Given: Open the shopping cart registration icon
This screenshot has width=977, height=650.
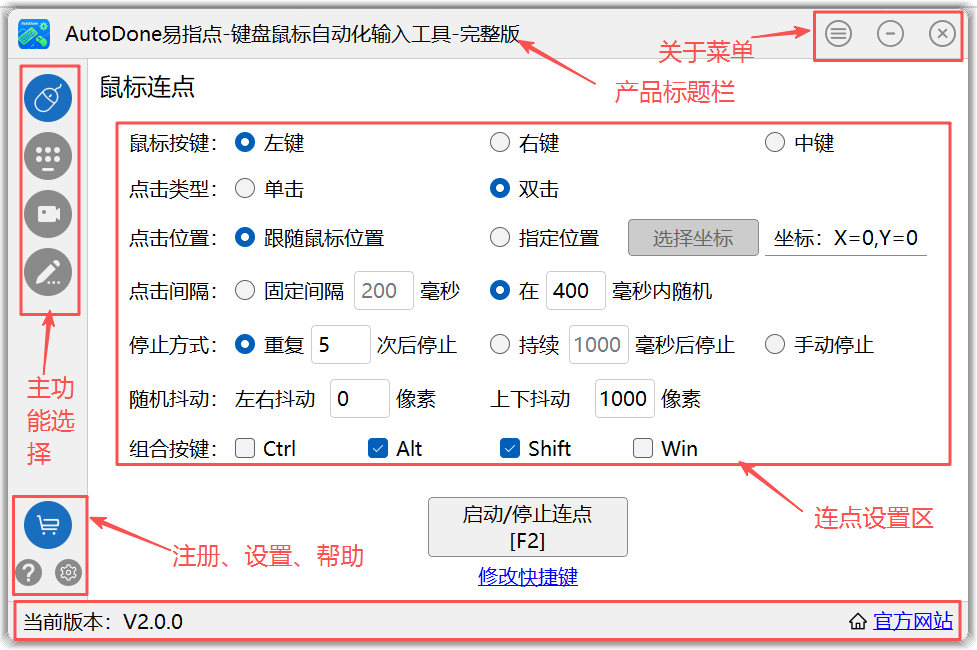Looking at the screenshot, I should (x=48, y=525).
